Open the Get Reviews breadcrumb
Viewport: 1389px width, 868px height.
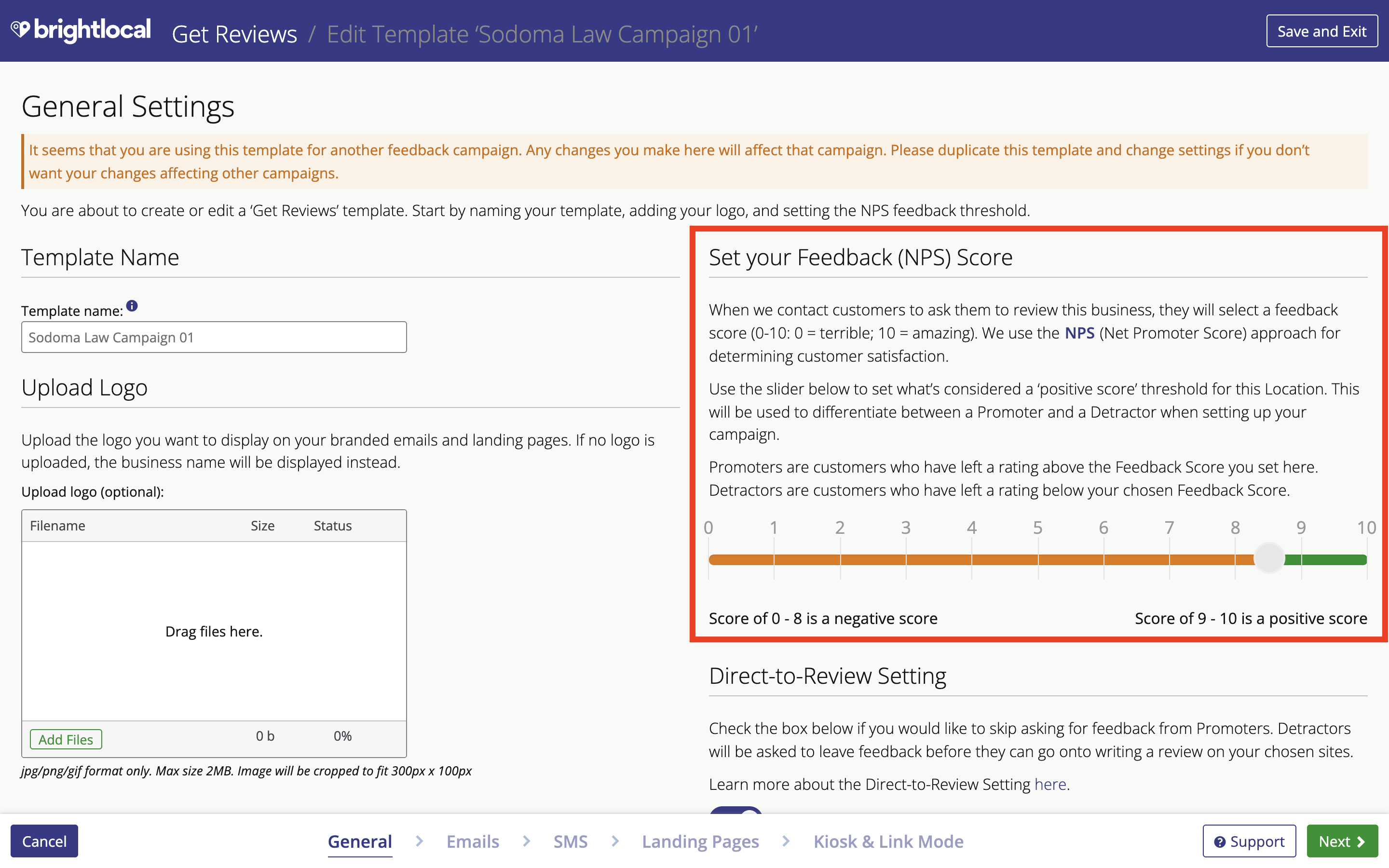(x=234, y=34)
